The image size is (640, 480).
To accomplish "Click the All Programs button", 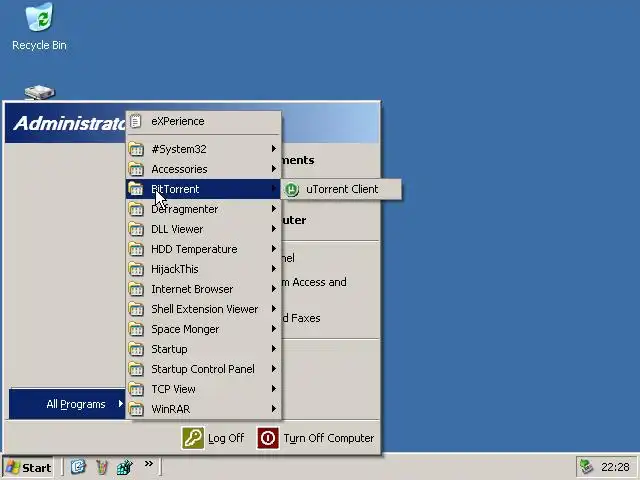I will tap(67, 404).
